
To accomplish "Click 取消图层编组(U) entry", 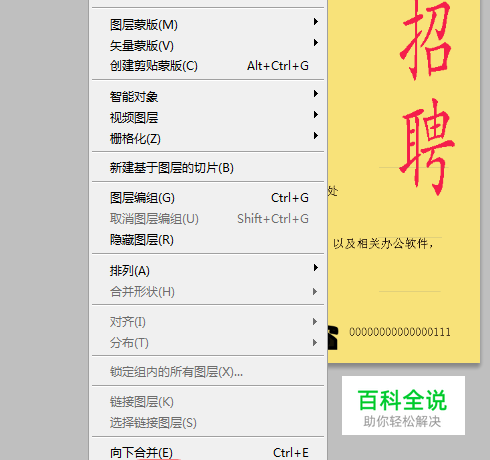I will [x=208, y=219].
